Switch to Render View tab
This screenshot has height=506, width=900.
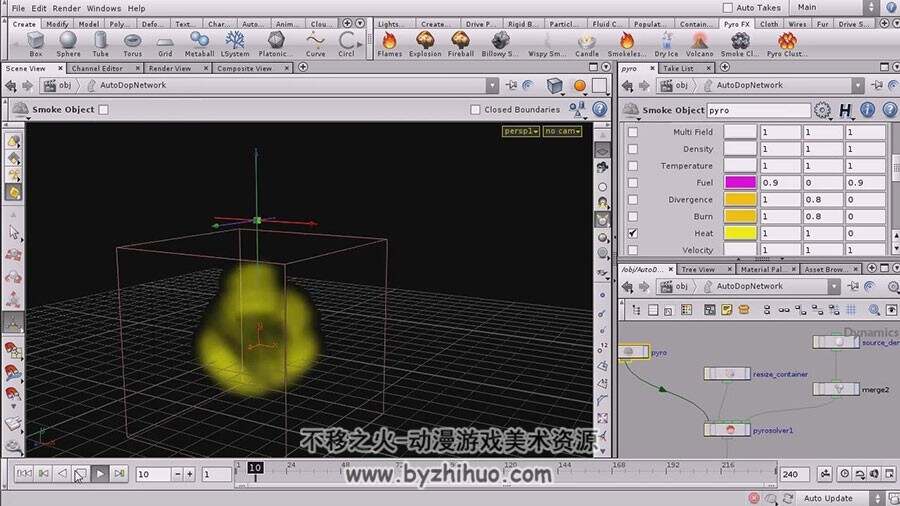170,68
